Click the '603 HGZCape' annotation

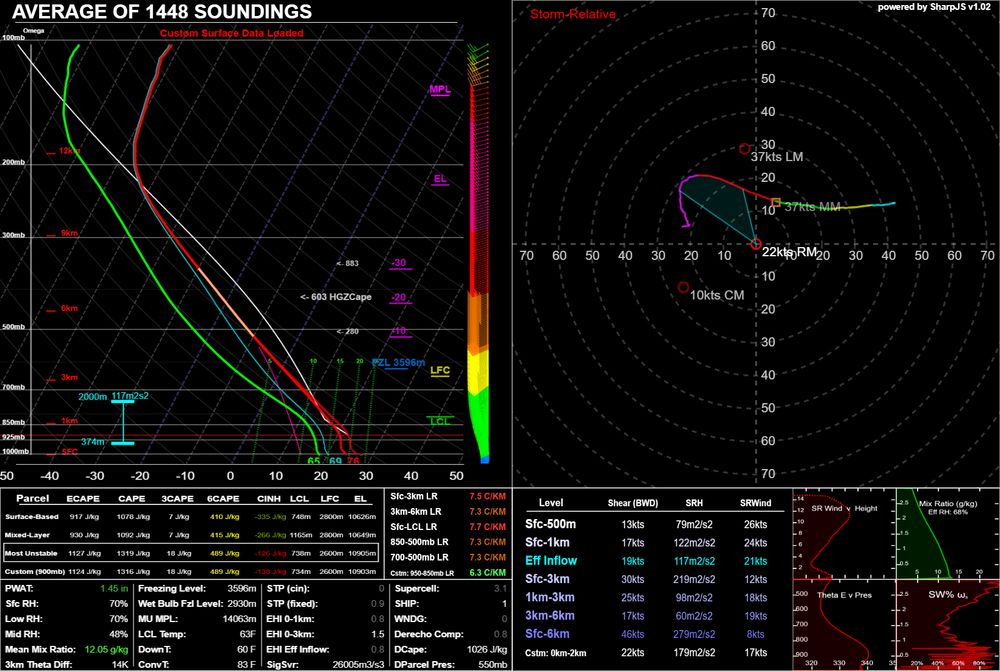336,297
